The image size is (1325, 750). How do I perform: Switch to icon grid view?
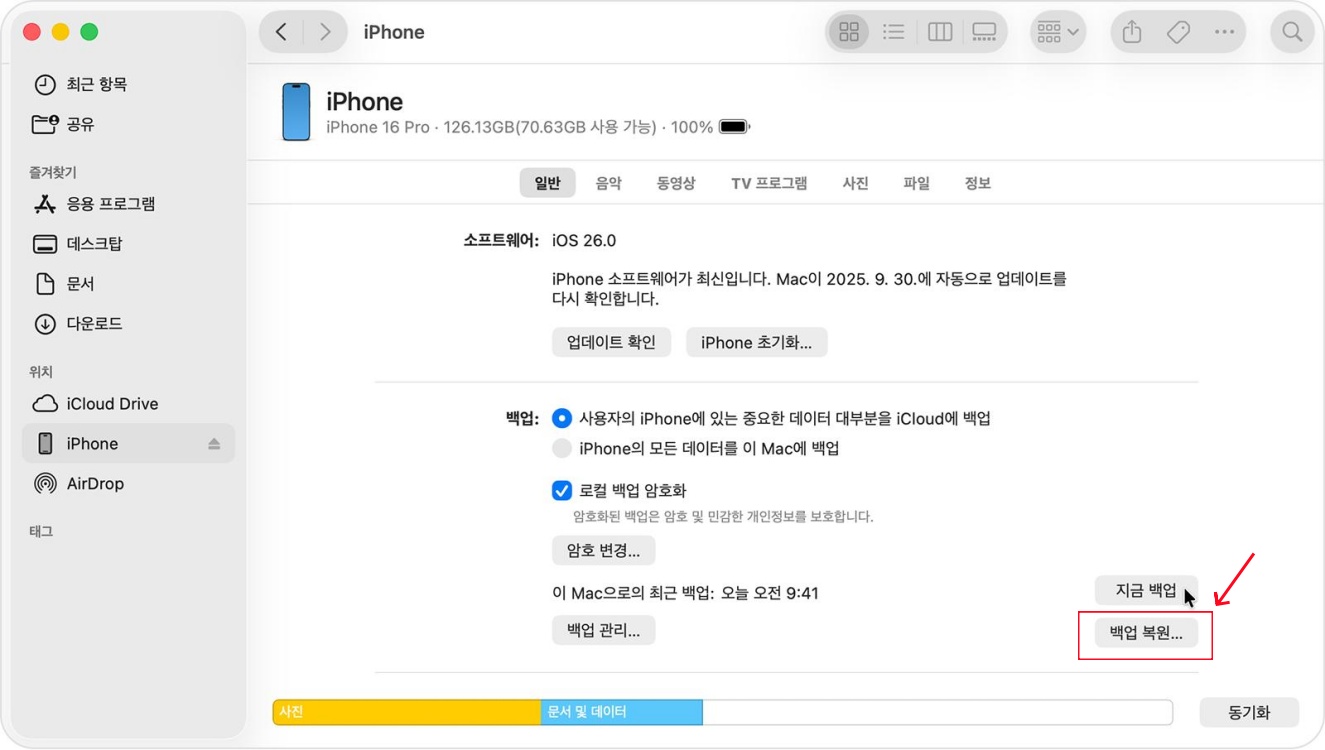[849, 32]
